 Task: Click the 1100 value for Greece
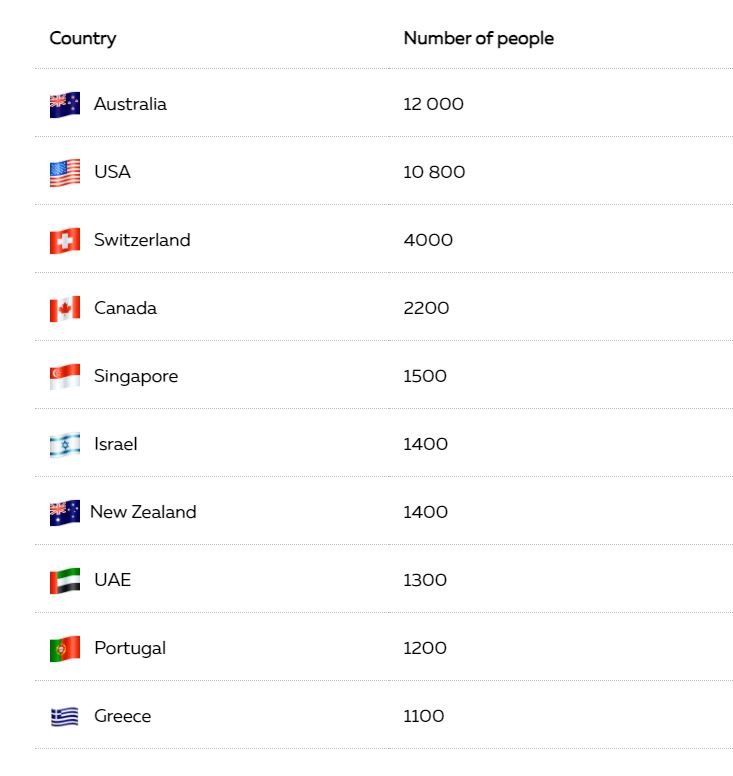(x=424, y=716)
